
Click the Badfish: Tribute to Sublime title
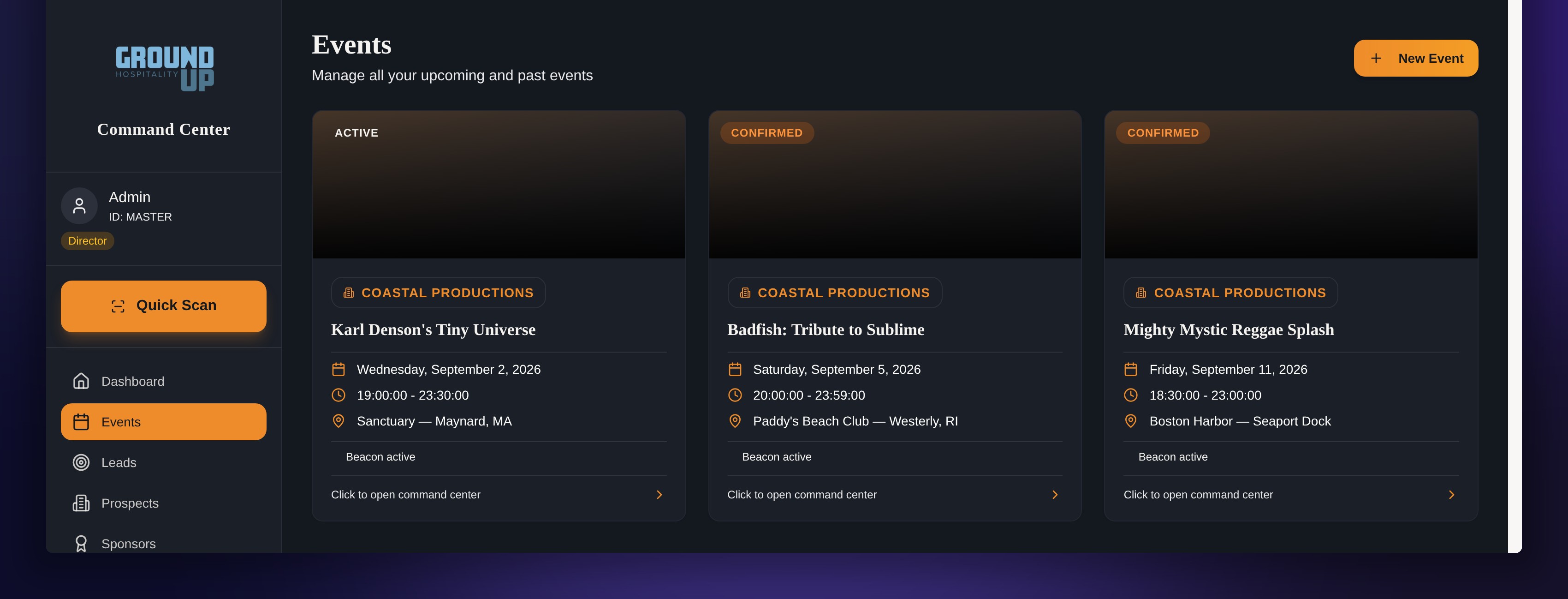pyautogui.click(x=826, y=329)
